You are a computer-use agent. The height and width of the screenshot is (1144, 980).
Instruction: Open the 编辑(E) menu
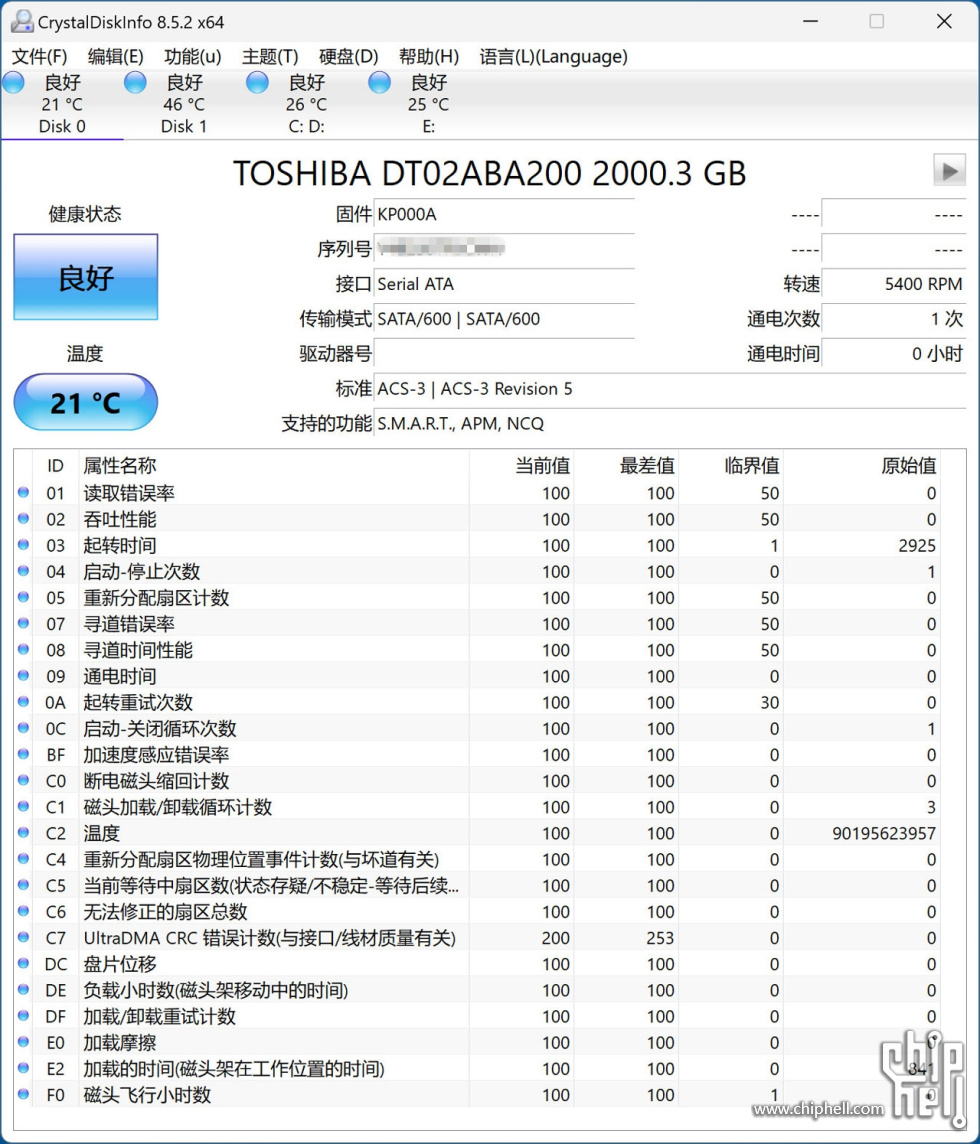tap(115, 56)
